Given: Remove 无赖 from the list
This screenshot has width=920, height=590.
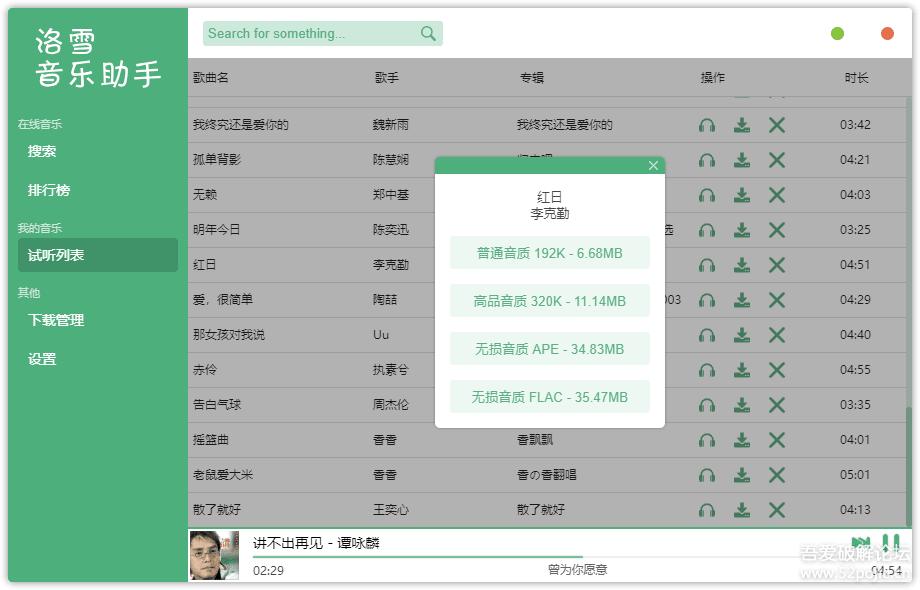Looking at the screenshot, I should (x=776, y=195).
